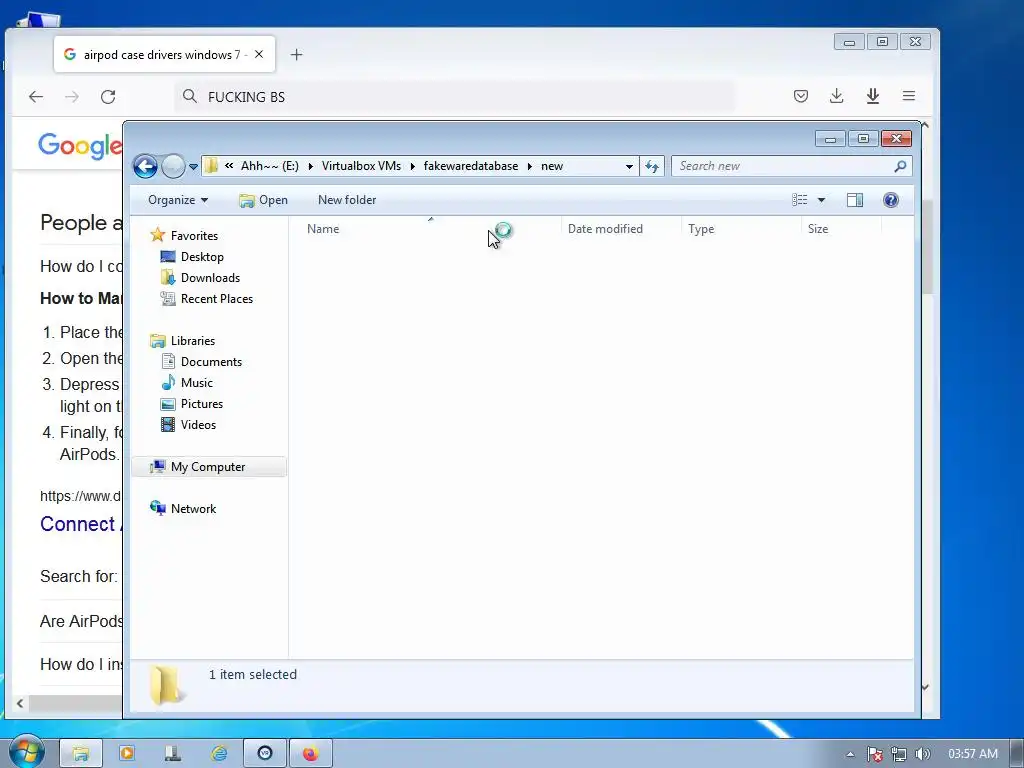Open a new browser tab
Image resolution: width=1024 pixels, height=768 pixels.
[296, 55]
